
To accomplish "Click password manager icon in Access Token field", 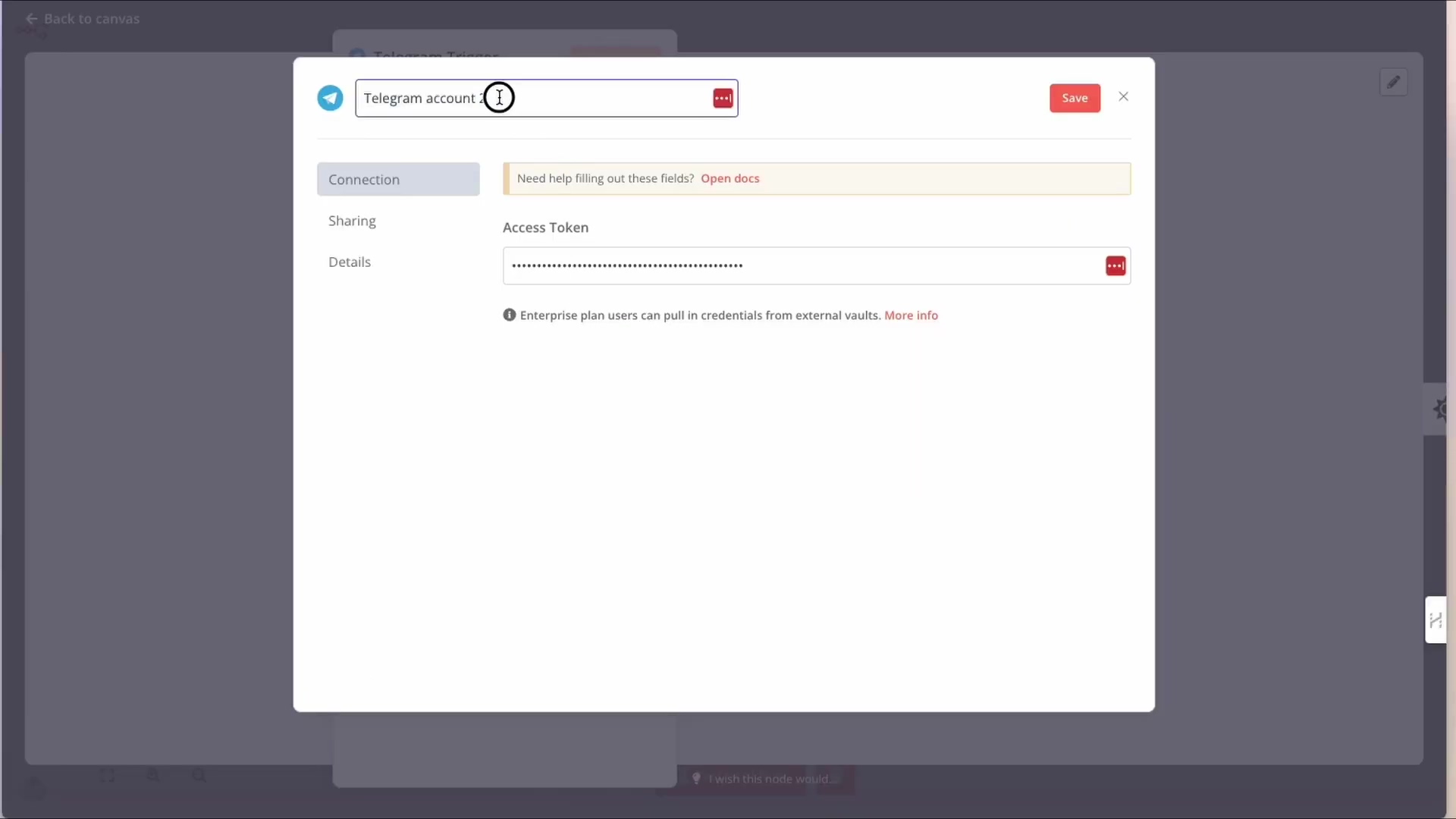I will 1115,266.
